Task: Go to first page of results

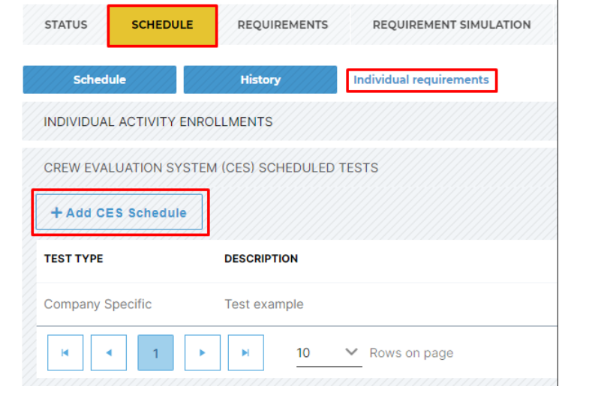Action: [x=65, y=352]
